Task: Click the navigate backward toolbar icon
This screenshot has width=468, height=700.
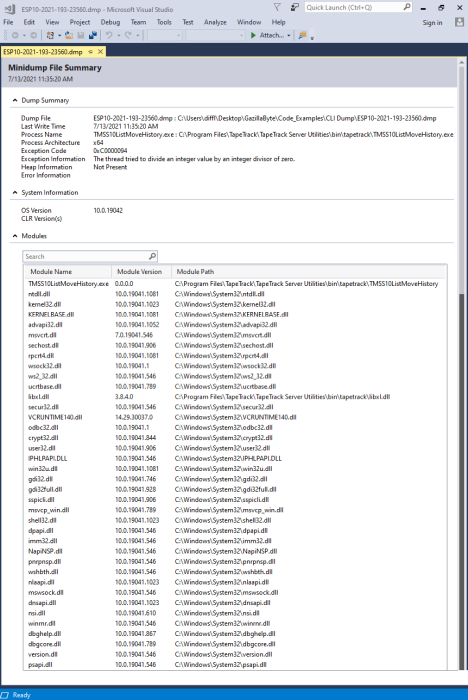Action: pyautogui.click(x=15, y=35)
